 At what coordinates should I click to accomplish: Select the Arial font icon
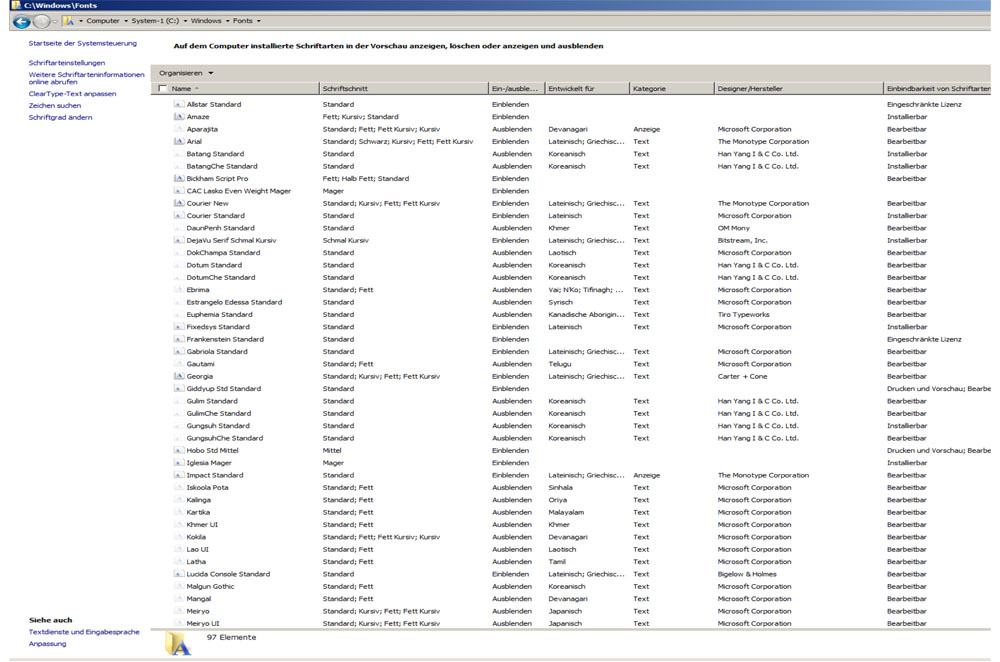[x=179, y=142]
